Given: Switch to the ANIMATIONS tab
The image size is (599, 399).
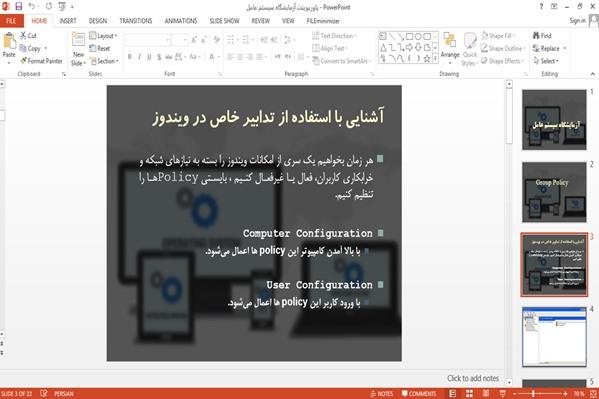Looking at the screenshot, I should tap(181, 21).
